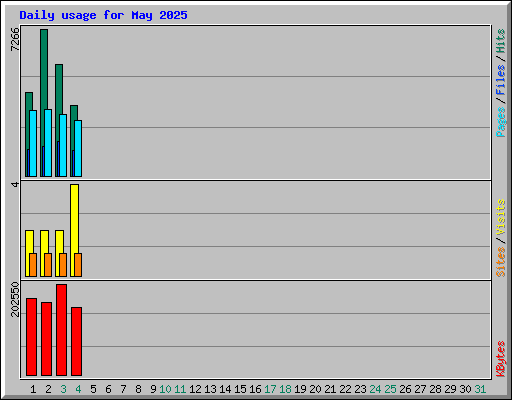Click day 7 on the x-axis
Viewport: 512px width, 400px height.
(123, 389)
